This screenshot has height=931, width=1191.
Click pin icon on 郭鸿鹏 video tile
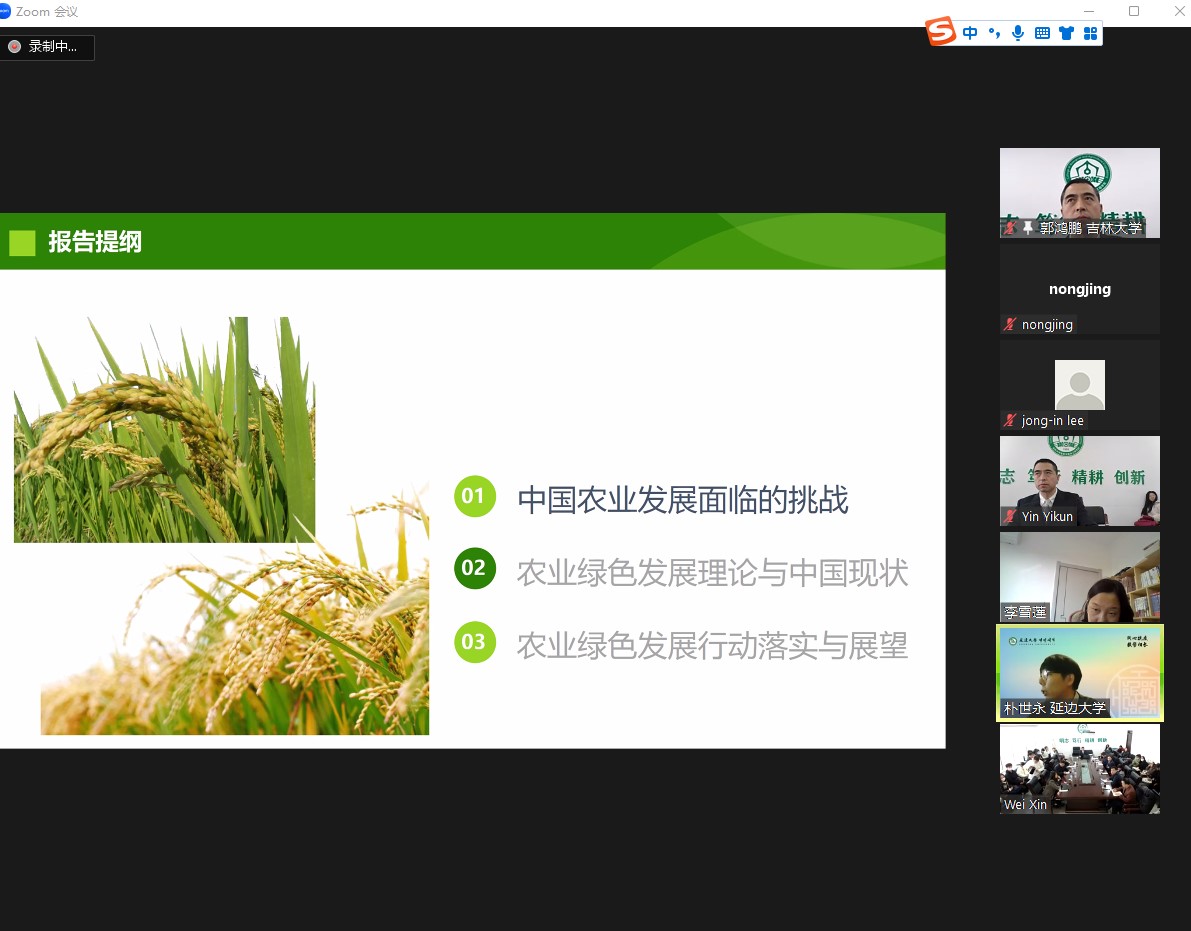1028,228
